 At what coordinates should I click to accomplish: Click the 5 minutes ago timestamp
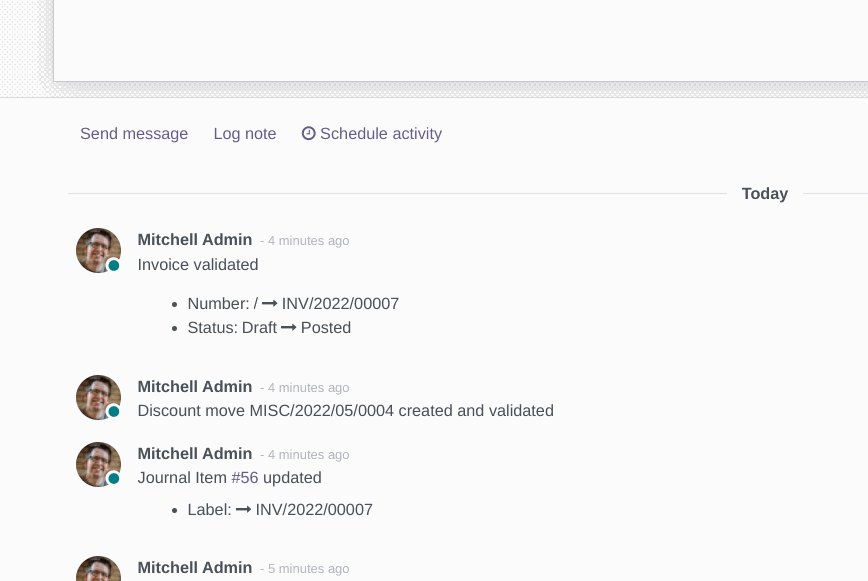pos(308,569)
